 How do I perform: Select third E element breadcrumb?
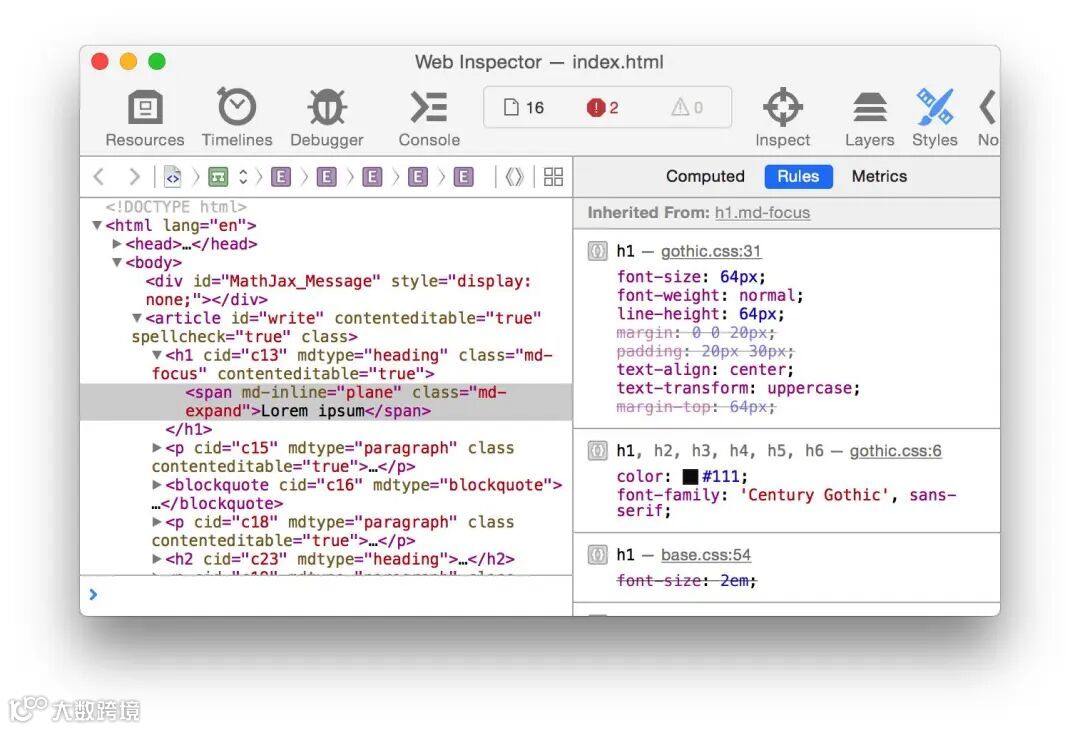tap(372, 177)
